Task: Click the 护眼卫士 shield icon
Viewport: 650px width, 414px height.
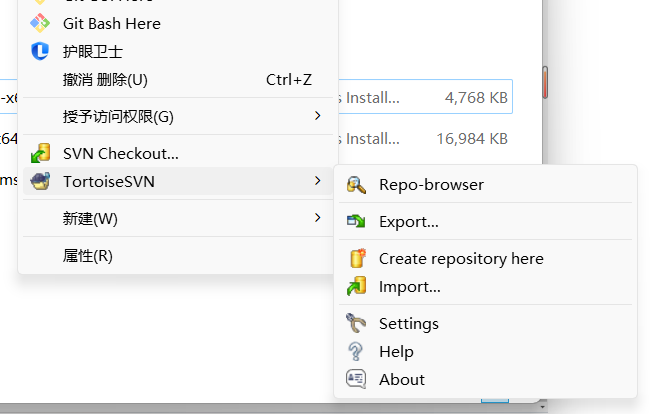Action: (x=40, y=51)
